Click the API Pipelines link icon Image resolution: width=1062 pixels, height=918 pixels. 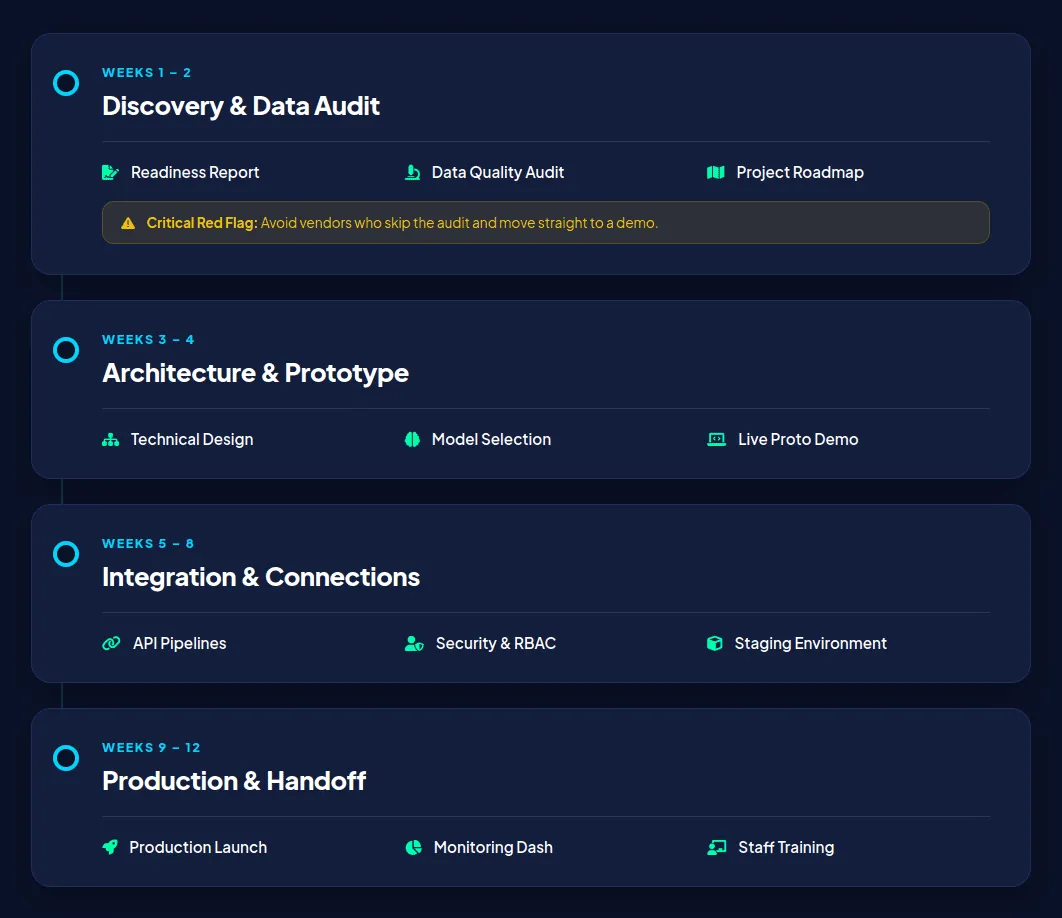111,644
